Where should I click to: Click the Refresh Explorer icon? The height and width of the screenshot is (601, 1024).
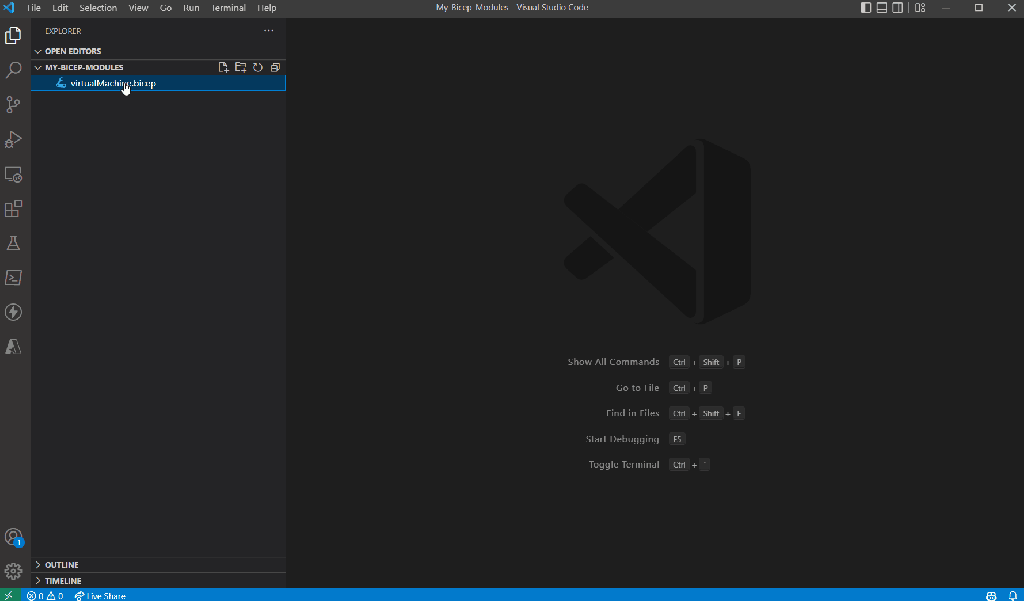point(257,67)
